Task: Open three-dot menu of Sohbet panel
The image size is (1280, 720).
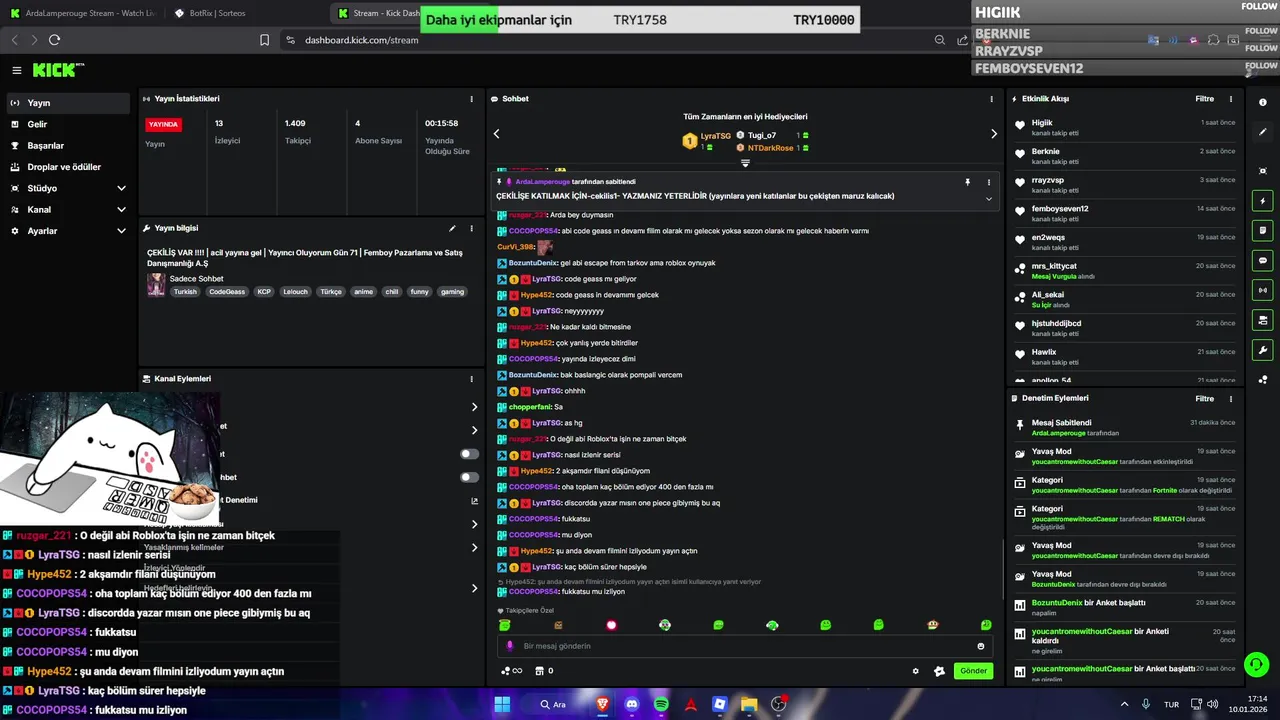Action: click(x=992, y=99)
